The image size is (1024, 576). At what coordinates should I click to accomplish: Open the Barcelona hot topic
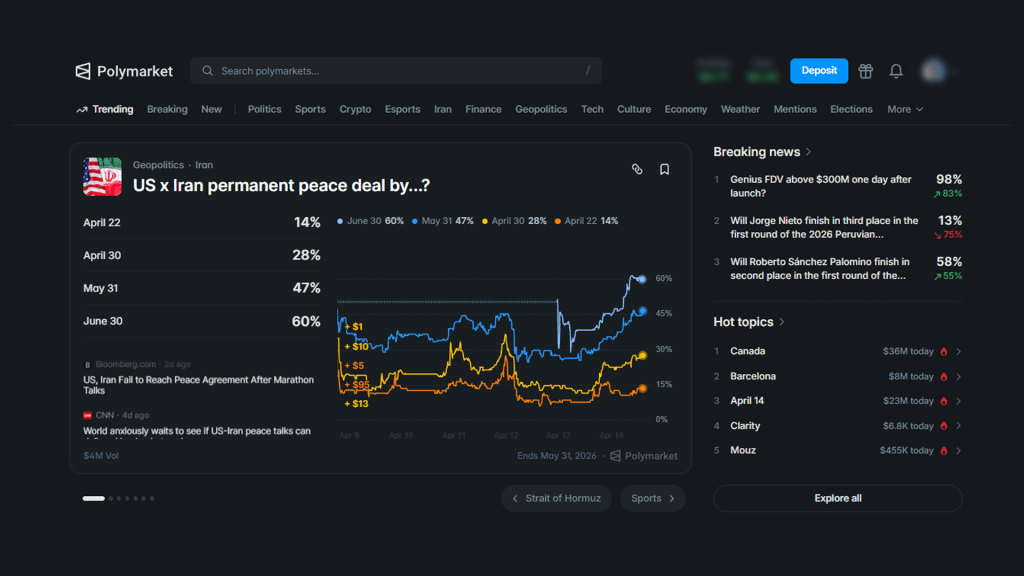pyautogui.click(x=838, y=376)
